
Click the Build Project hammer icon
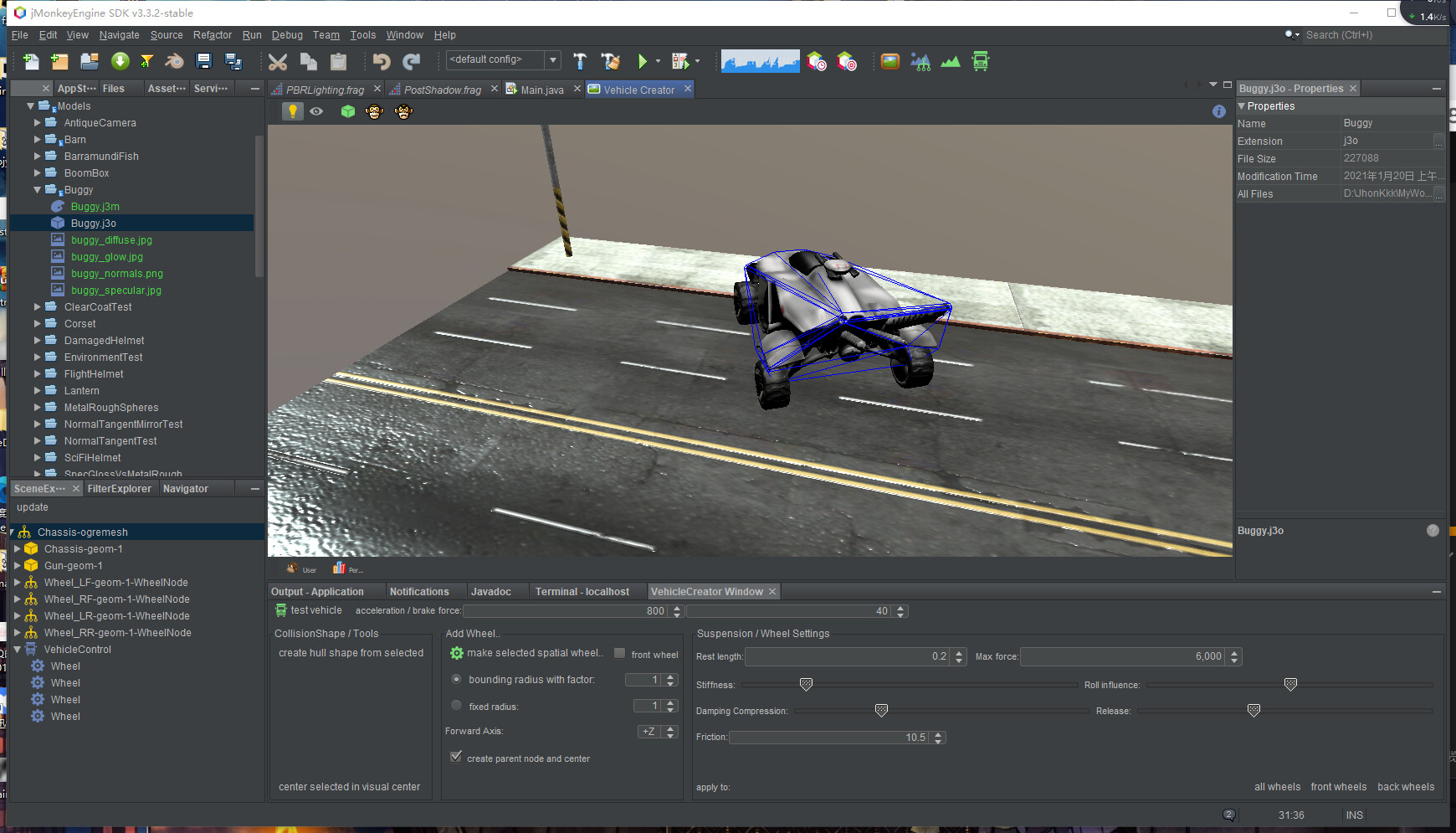[x=580, y=61]
